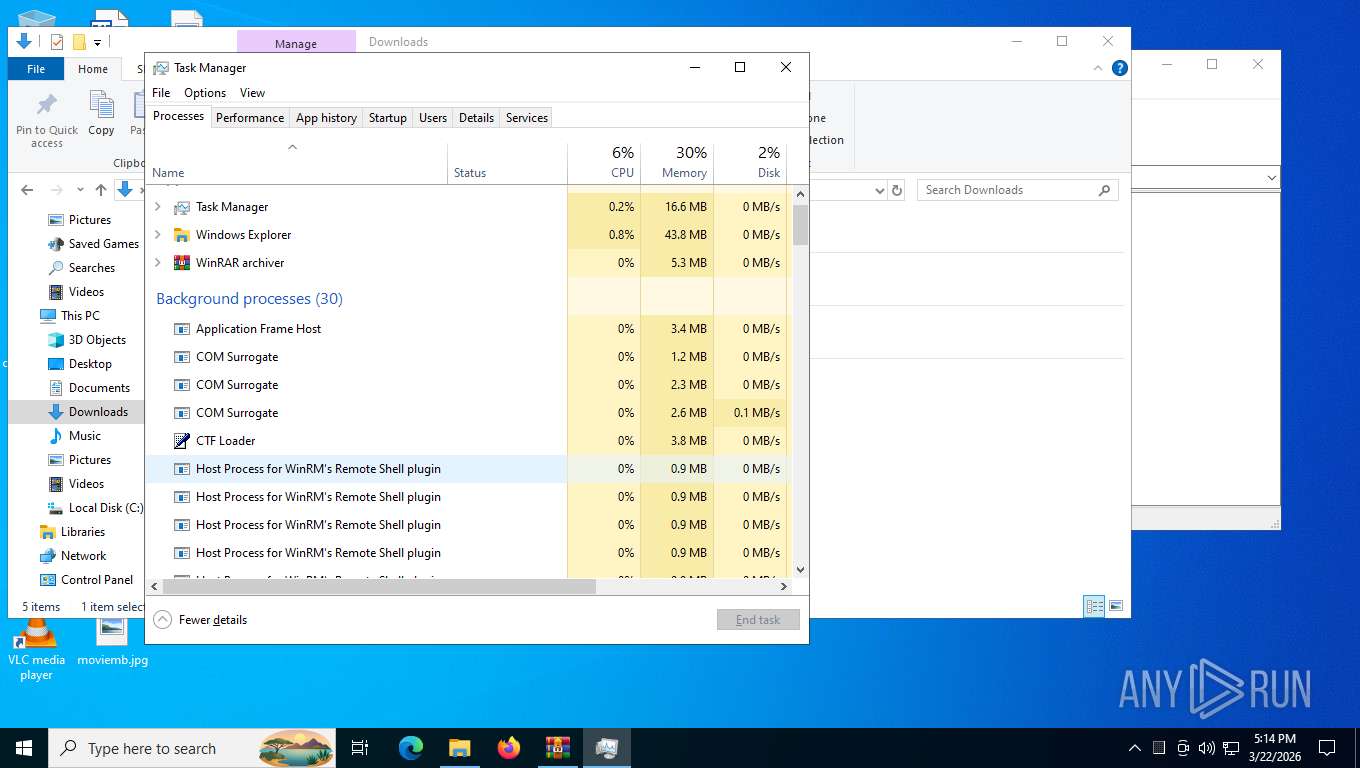The height and width of the screenshot is (768, 1360).
Task: Sort processes by Status column
Action: (x=507, y=164)
